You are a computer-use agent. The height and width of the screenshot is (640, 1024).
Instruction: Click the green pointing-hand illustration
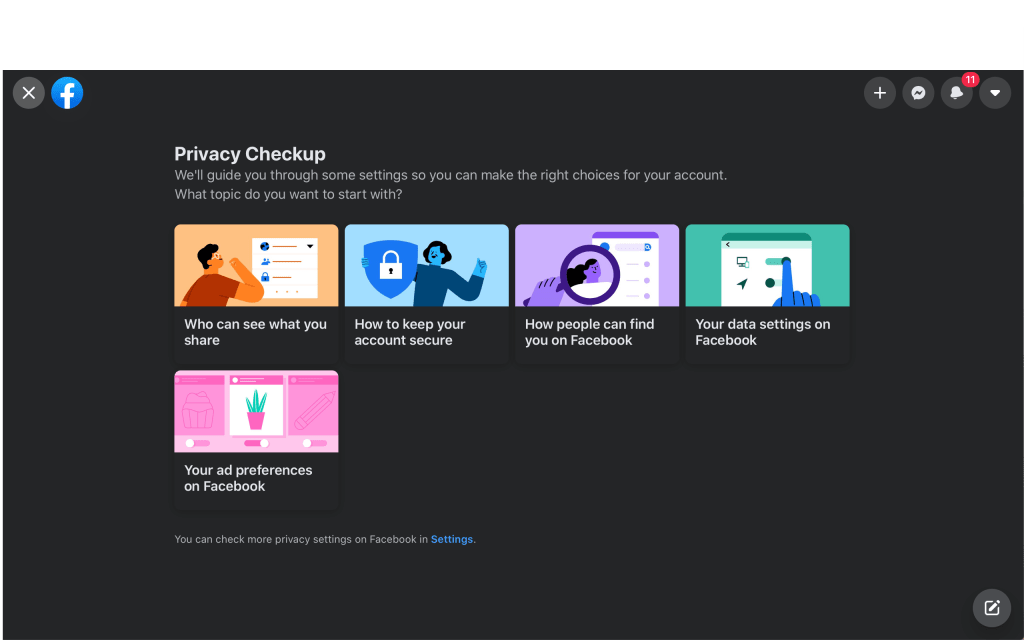[795, 280]
